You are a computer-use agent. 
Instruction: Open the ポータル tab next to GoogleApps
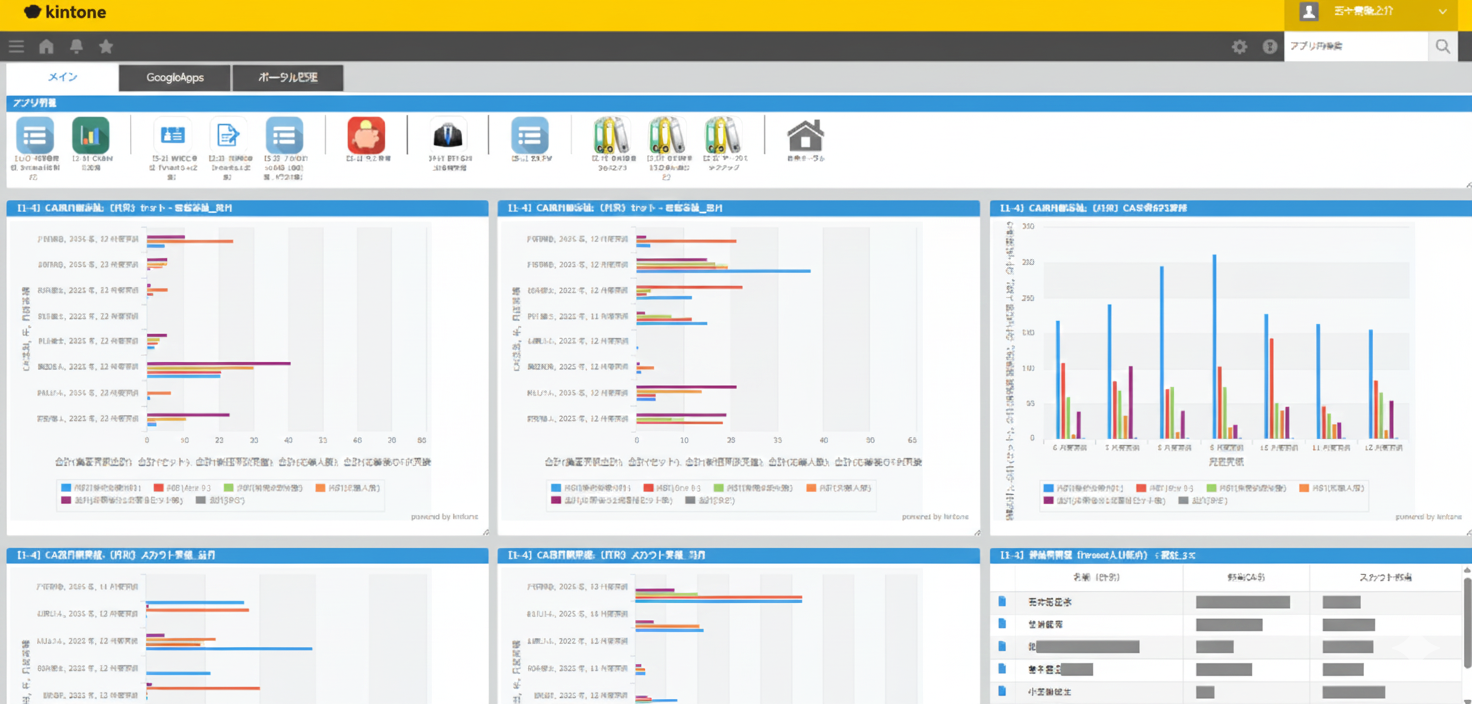click(288, 78)
